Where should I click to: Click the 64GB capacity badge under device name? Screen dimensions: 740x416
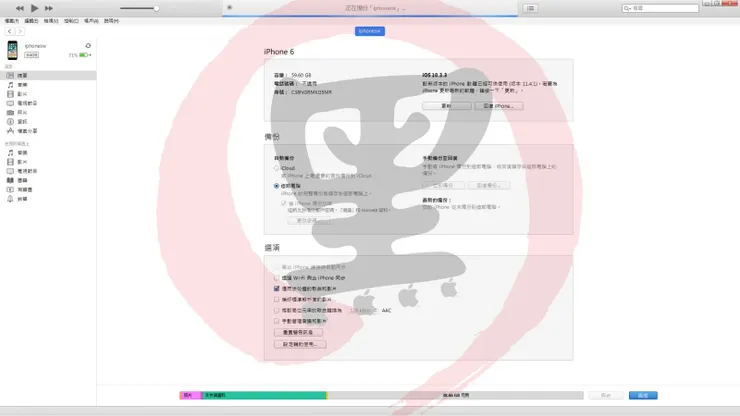point(32,55)
